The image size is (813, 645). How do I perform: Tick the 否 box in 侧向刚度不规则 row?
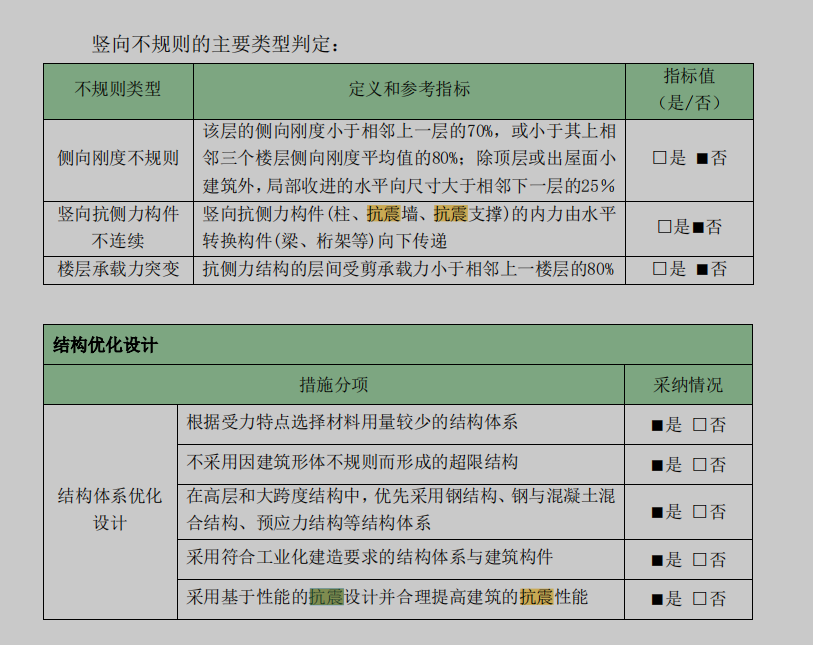[702, 158]
